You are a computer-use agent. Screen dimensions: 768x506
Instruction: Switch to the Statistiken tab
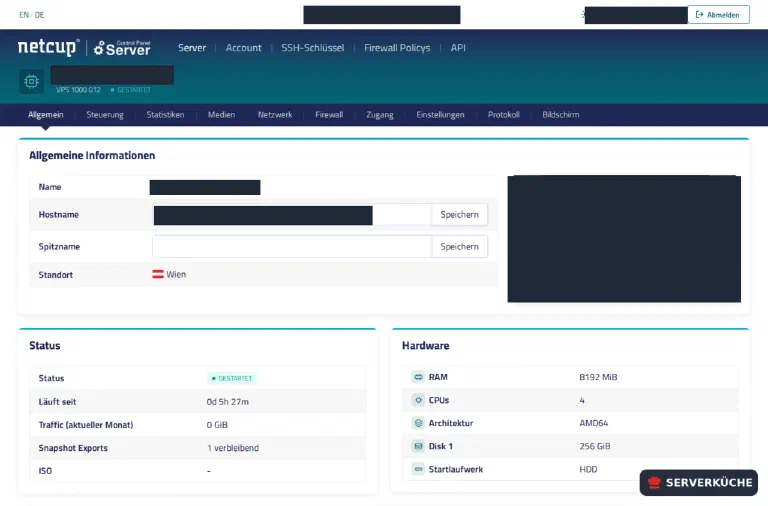pos(165,115)
